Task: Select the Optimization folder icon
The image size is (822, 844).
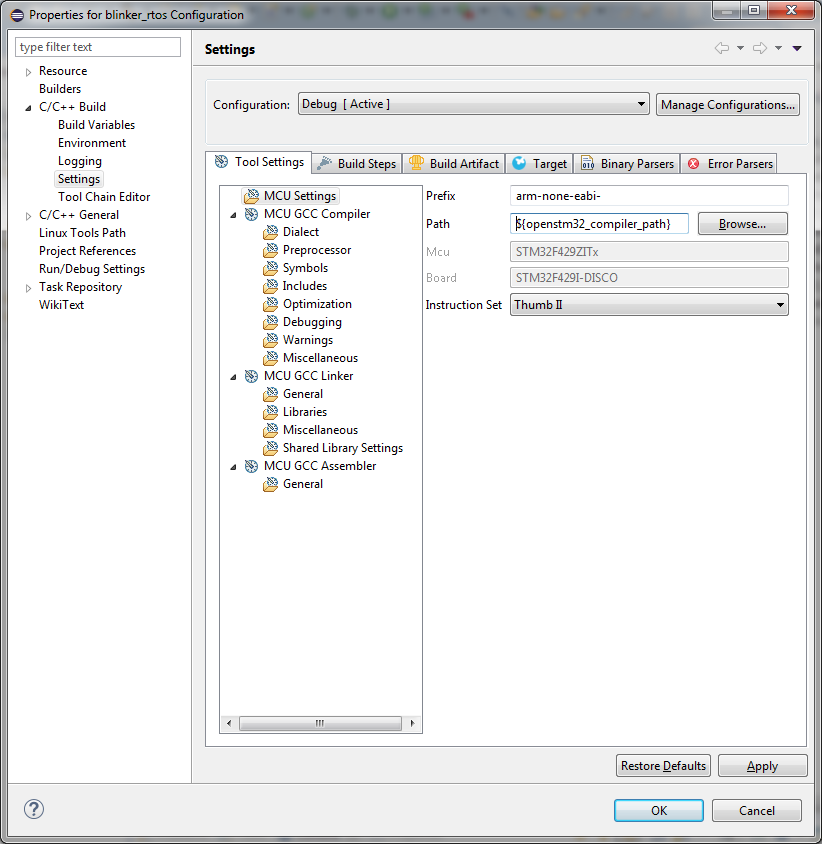Action: pos(270,304)
